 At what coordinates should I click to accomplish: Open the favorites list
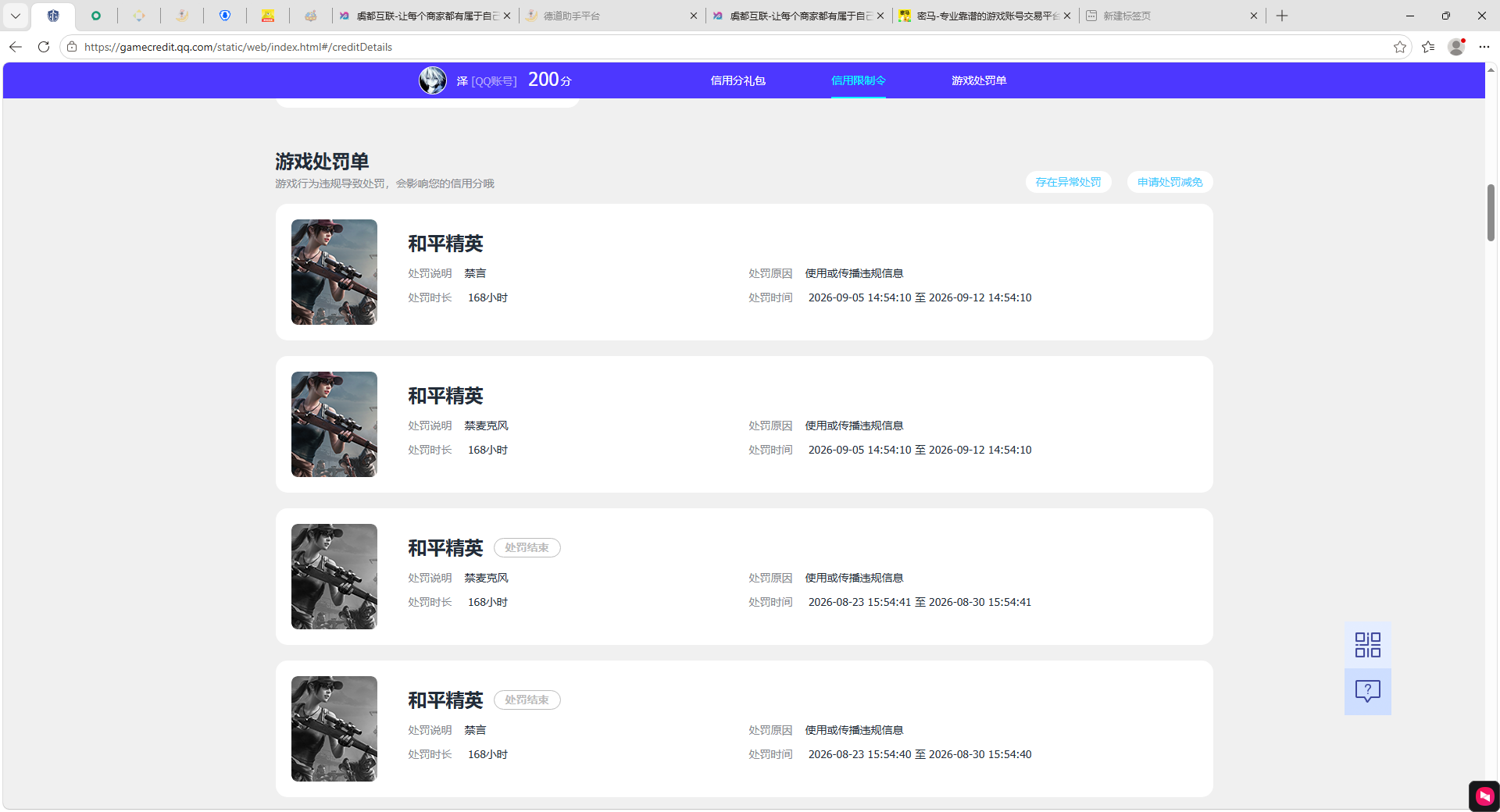click(x=1428, y=47)
